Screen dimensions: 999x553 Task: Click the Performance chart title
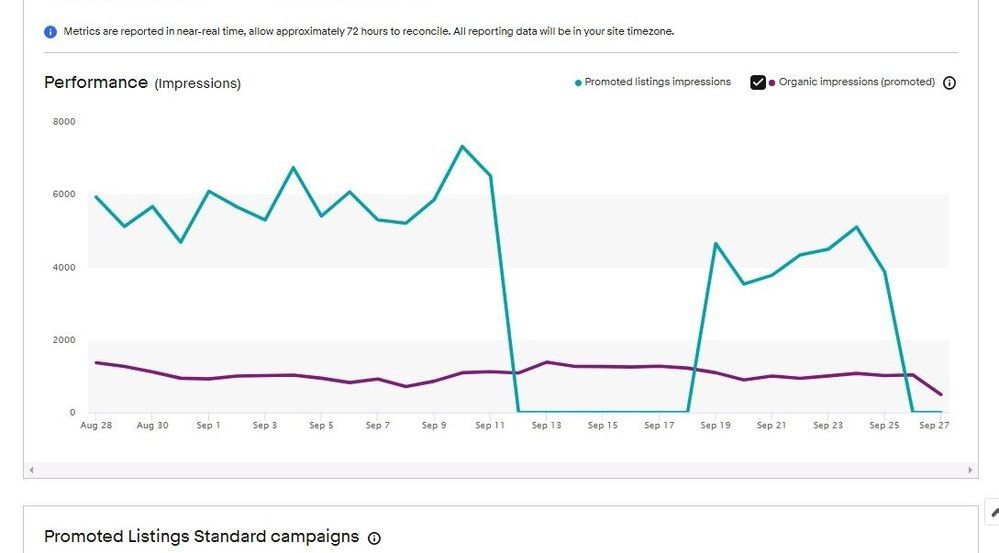96,82
